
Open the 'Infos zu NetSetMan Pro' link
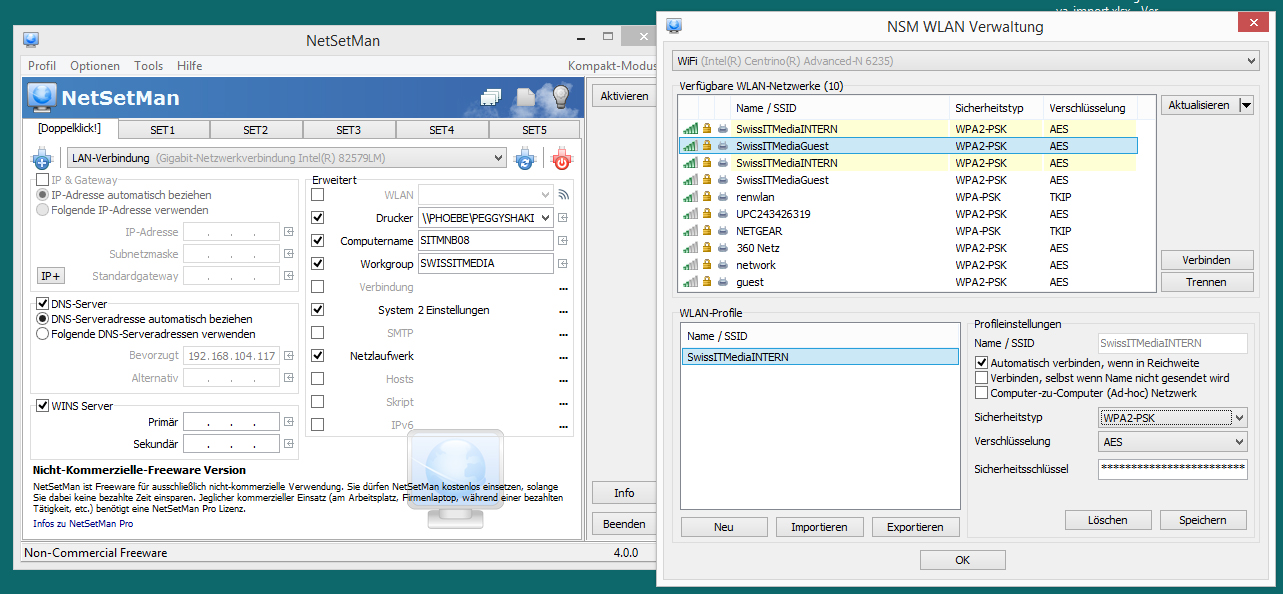tap(83, 523)
